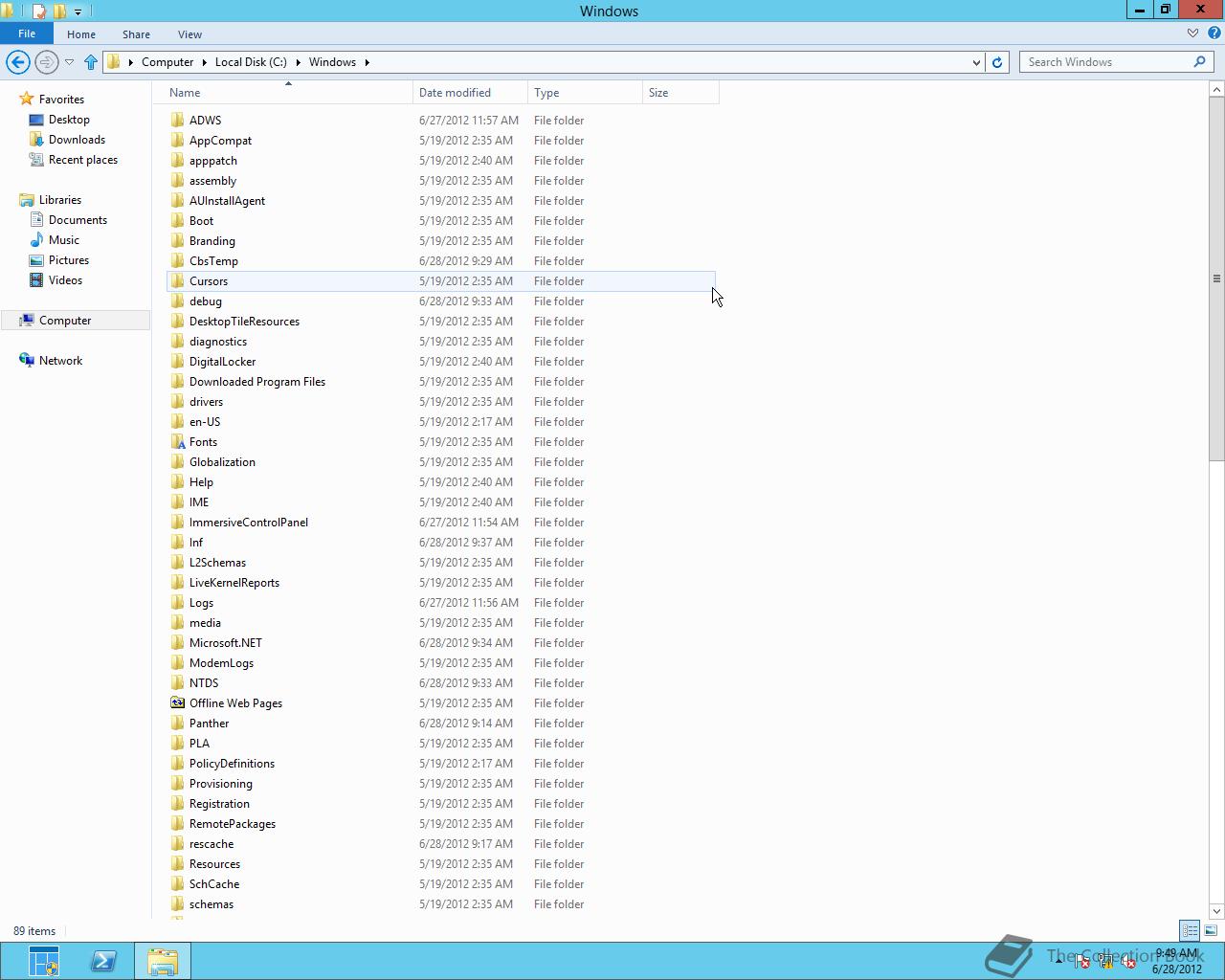The image size is (1225, 980).
Task: Launch PowerShell from the taskbar
Action: pos(103,961)
